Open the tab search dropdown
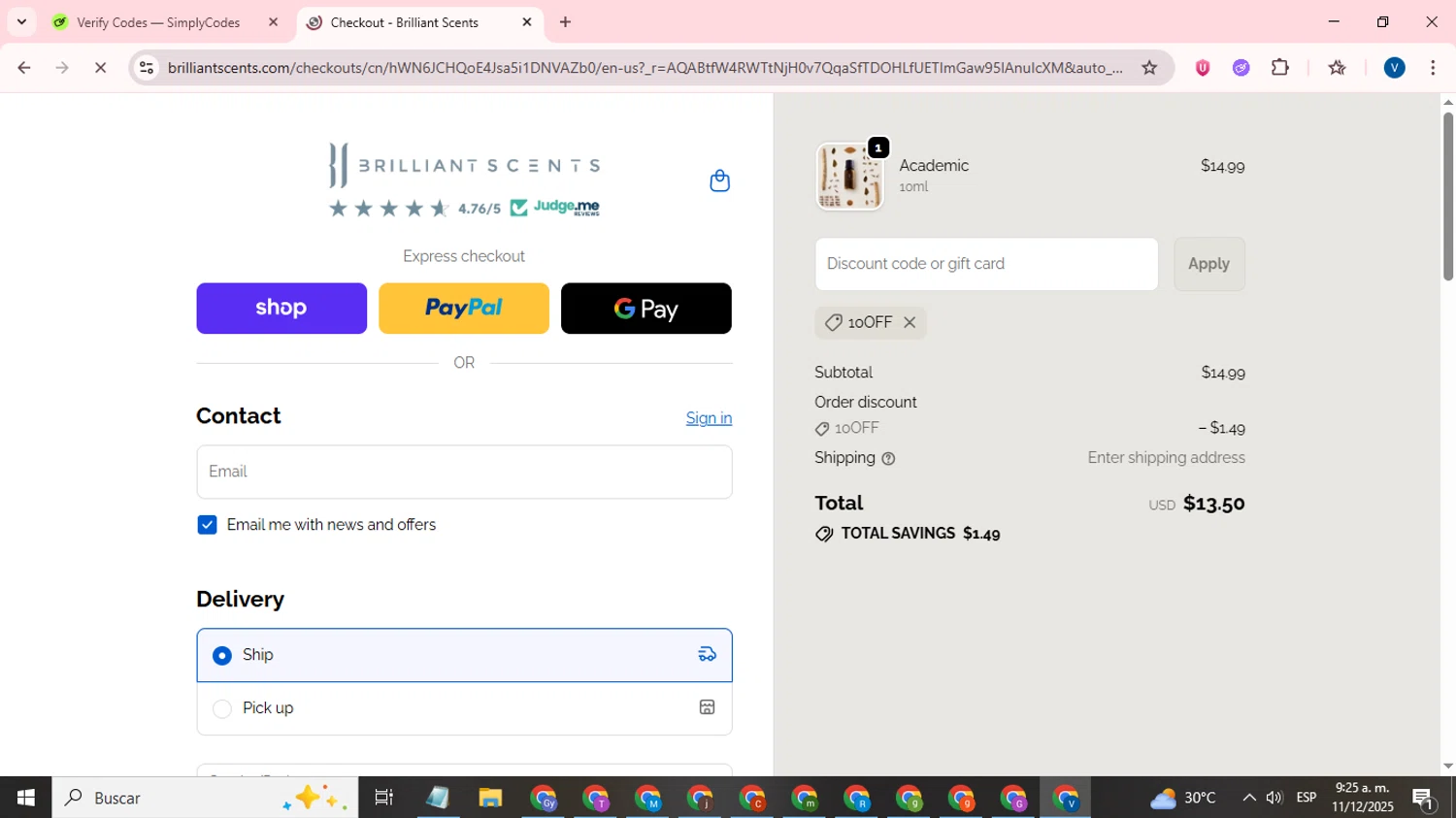Screen dimensions: 1456x818 (21, 22)
